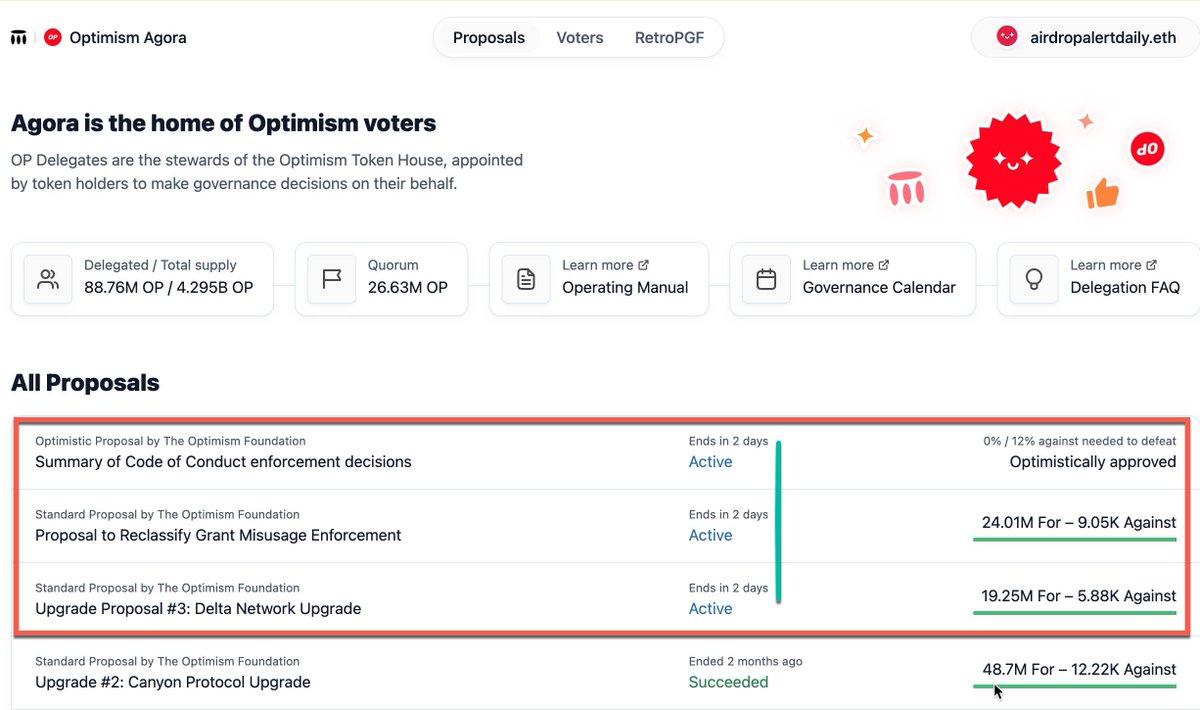Viewport: 1200px width, 710px height.
Task: Click the Agora logo icon at top left
Action: click(x=18, y=38)
